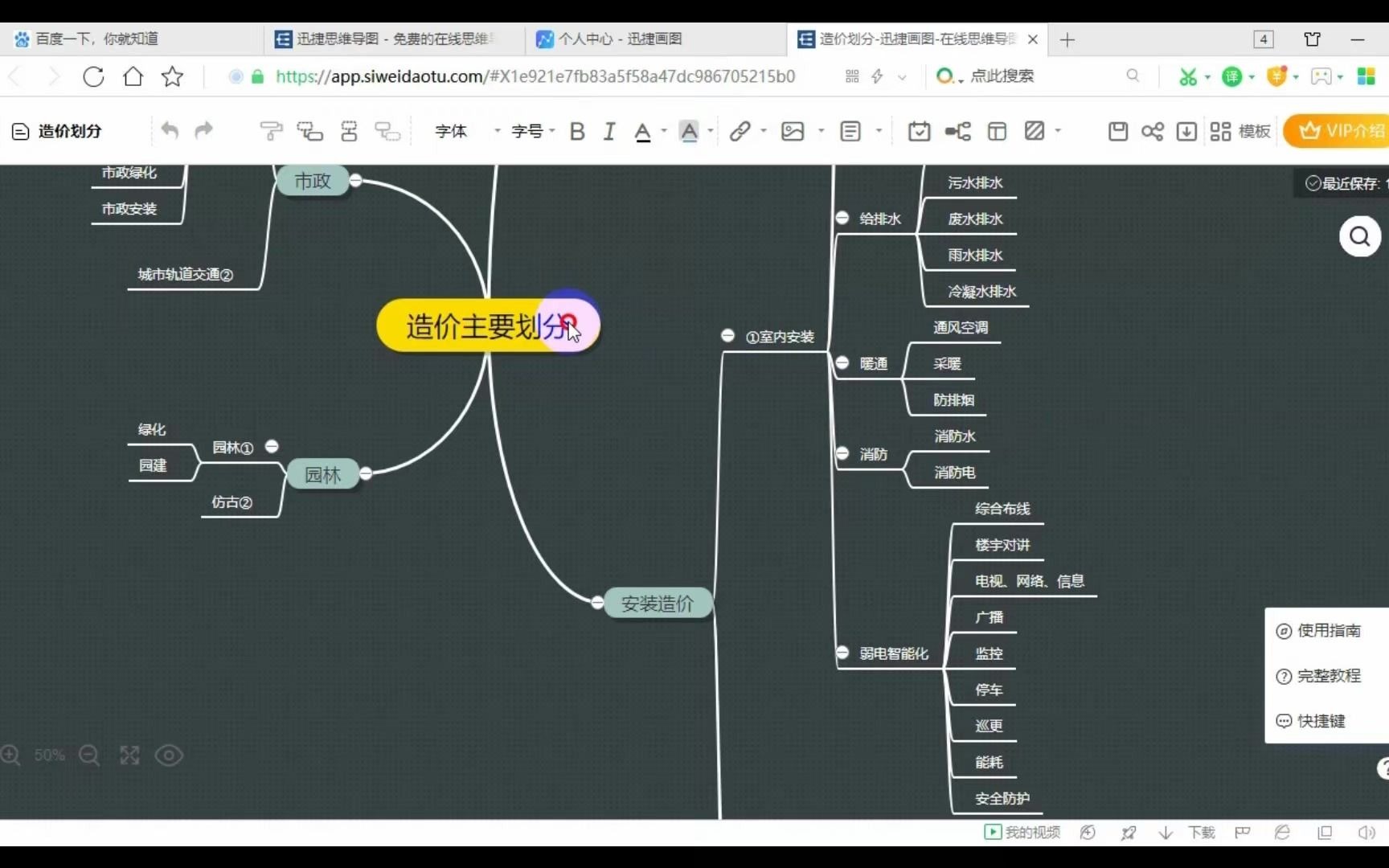Click the canvas search magnifier button
Viewport: 1389px width, 868px height.
pos(1360,236)
